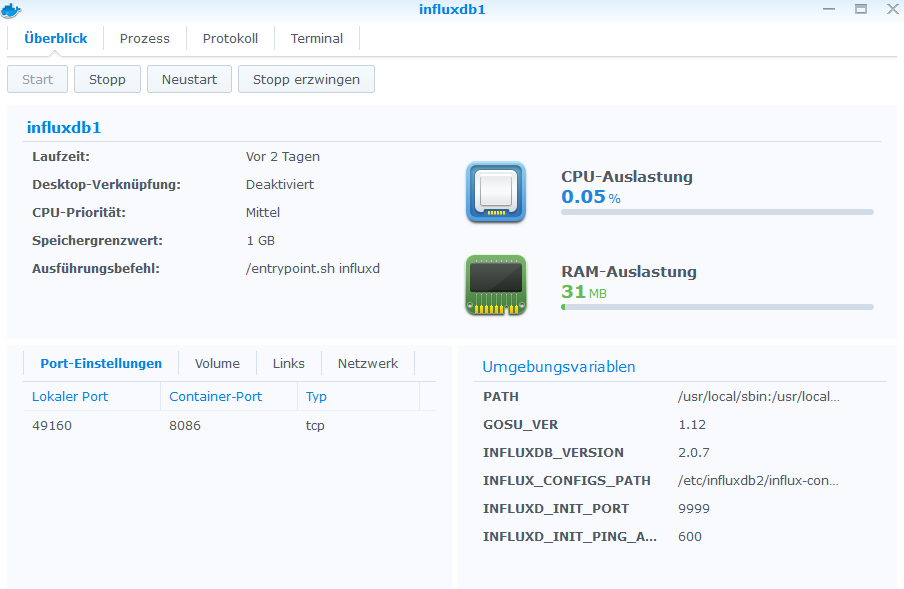Click the GOSU_VER variable name
This screenshot has height=589, width=904.
pyautogui.click(x=521, y=425)
